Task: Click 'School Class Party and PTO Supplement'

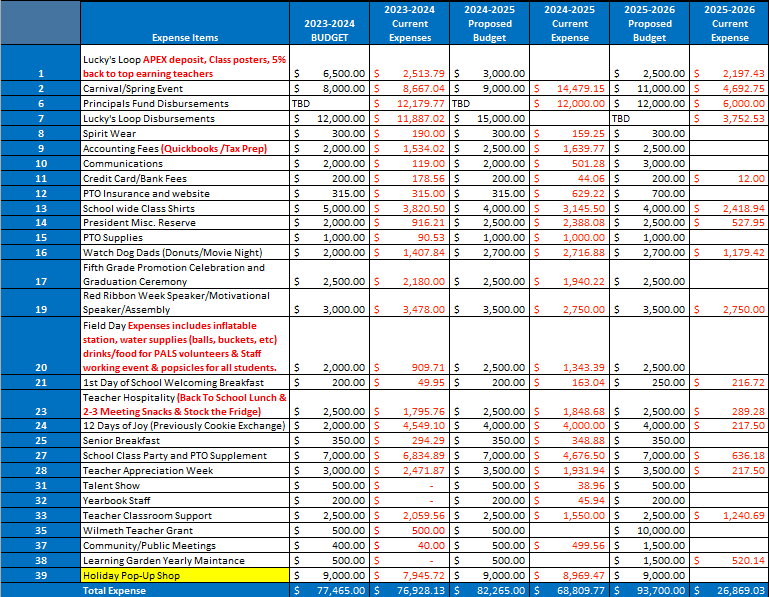Action: pyautogui.click(x=185, y=455)
